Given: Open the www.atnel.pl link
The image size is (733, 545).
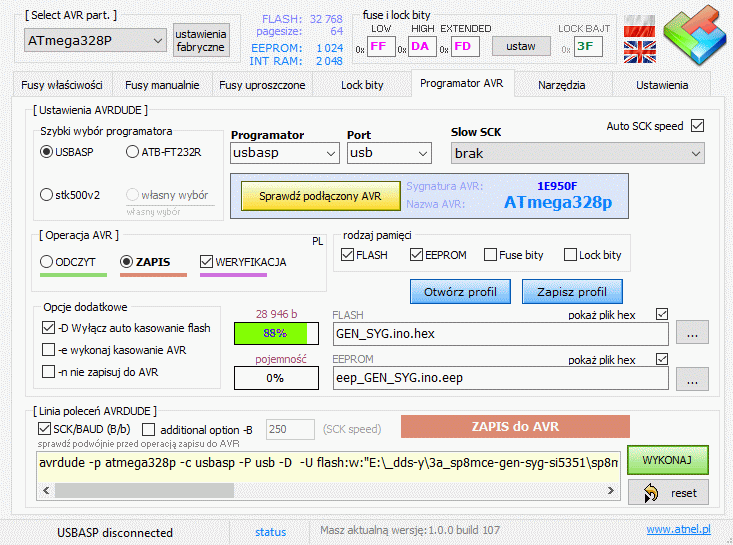Looking at the screenshot, I should [678, 530].
